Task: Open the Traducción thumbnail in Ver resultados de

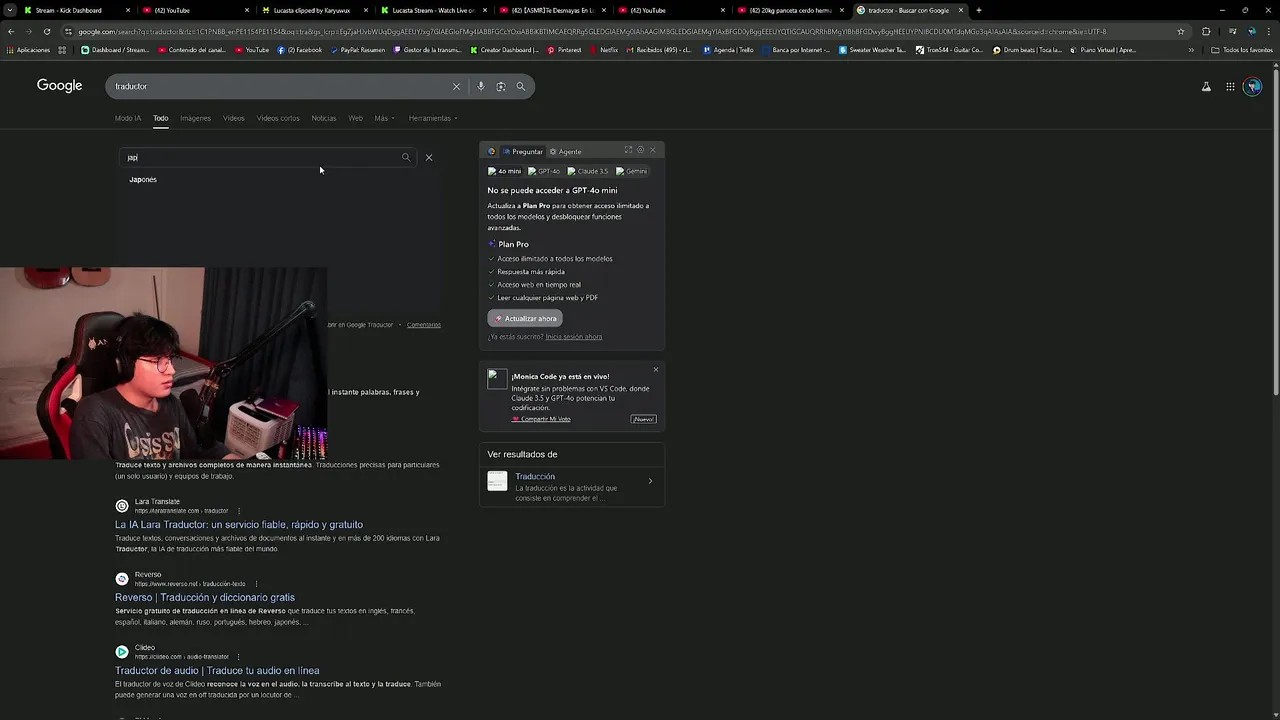Action: [x=497, y=482]
